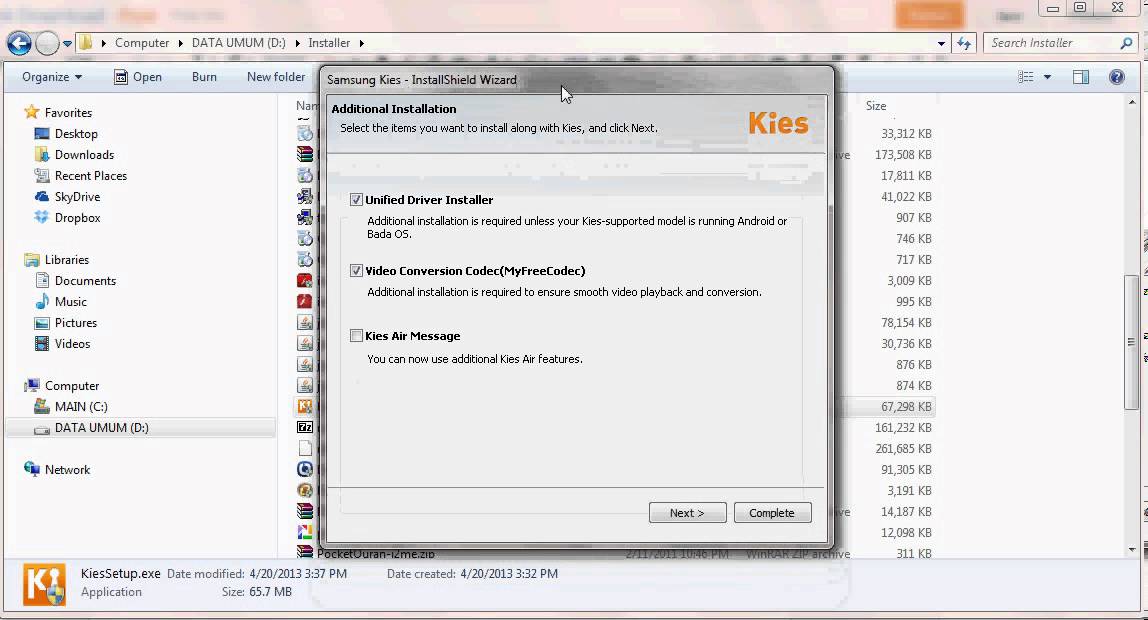Click Burn in the Explorer toolbar
1148x620 pixels.
pos(204,77)
